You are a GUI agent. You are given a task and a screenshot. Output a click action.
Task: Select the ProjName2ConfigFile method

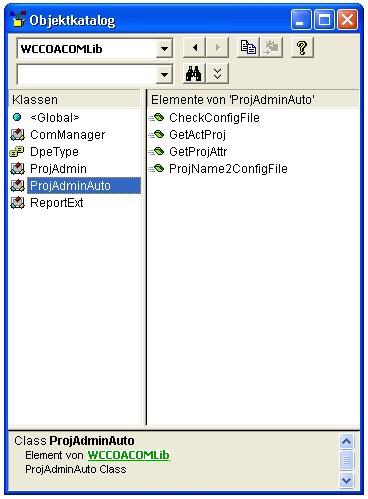(228, 169)
